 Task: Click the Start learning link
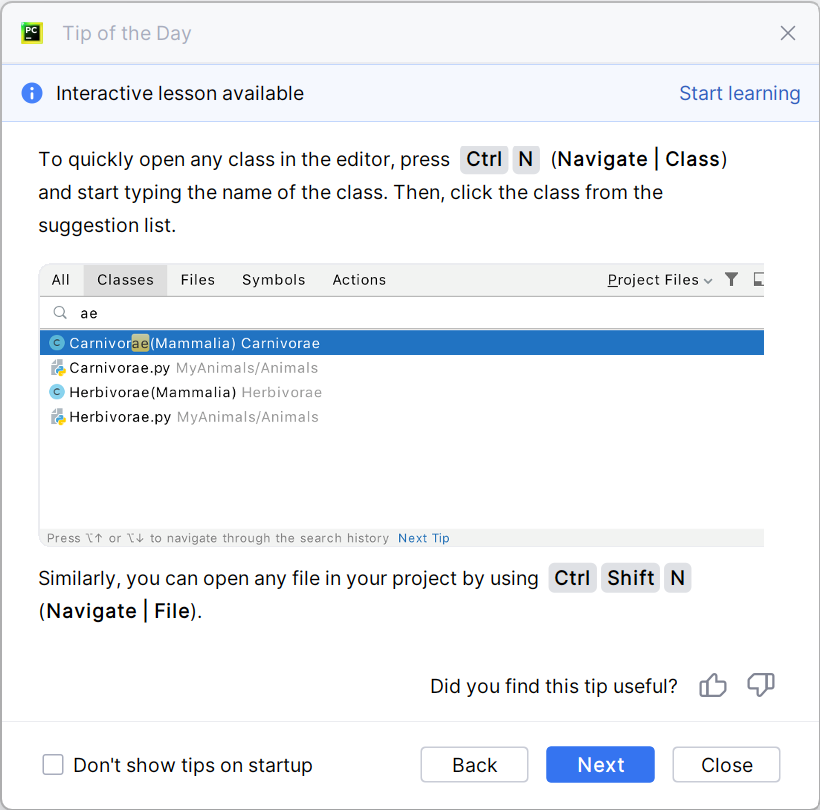(739, 93)
